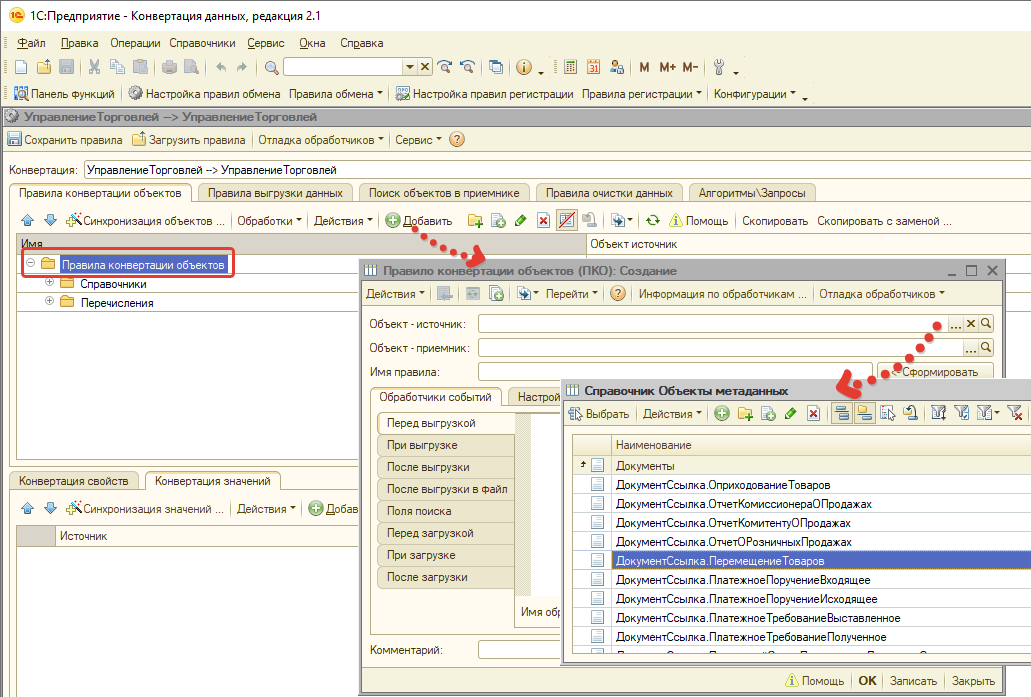The height and width of the screenshot is (697, 1031).
Task: Click red X delete mark icon in rules toolbar
Action: 543,221
